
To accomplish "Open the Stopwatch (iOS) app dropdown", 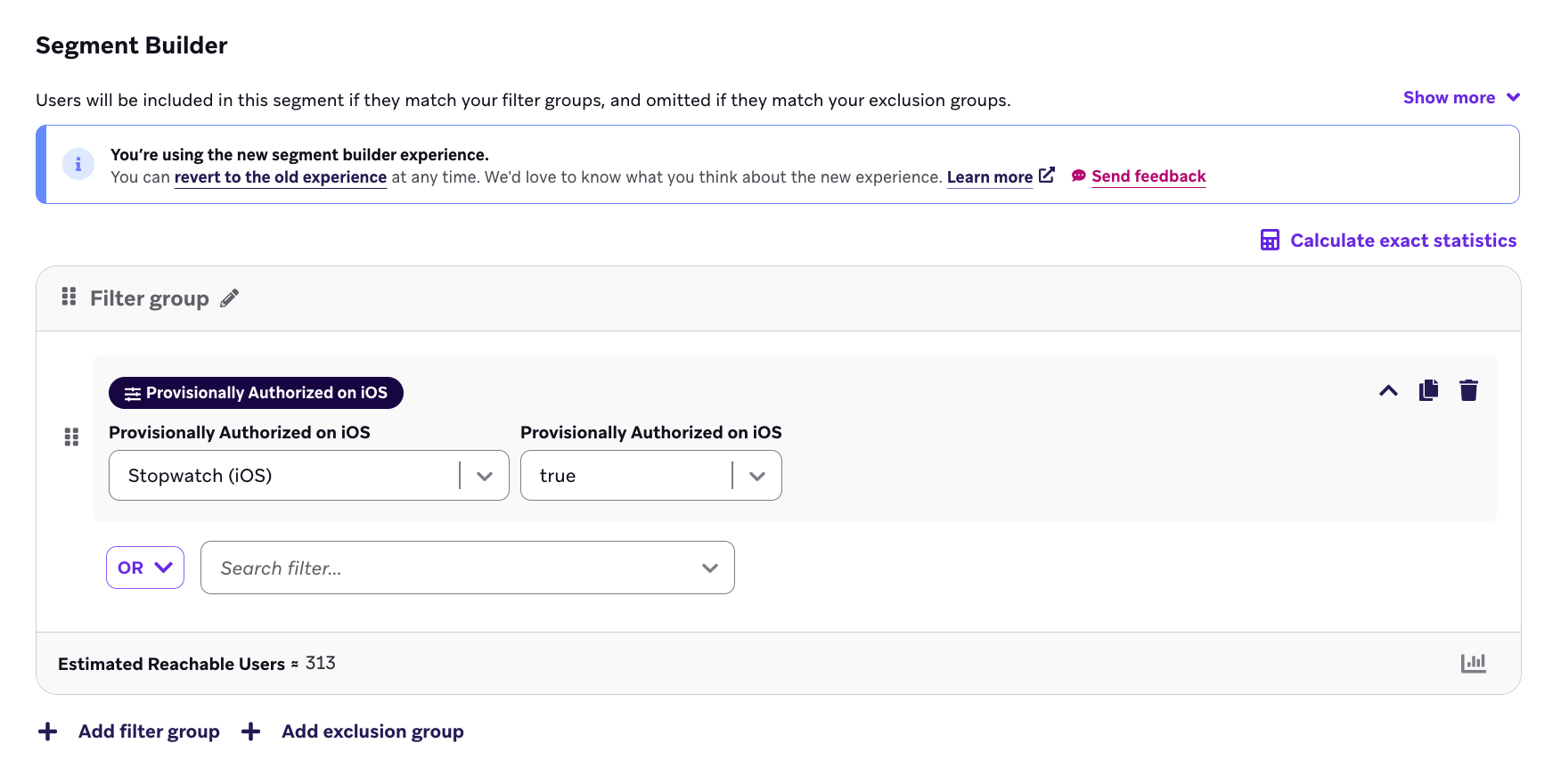I will coord(309,476).
